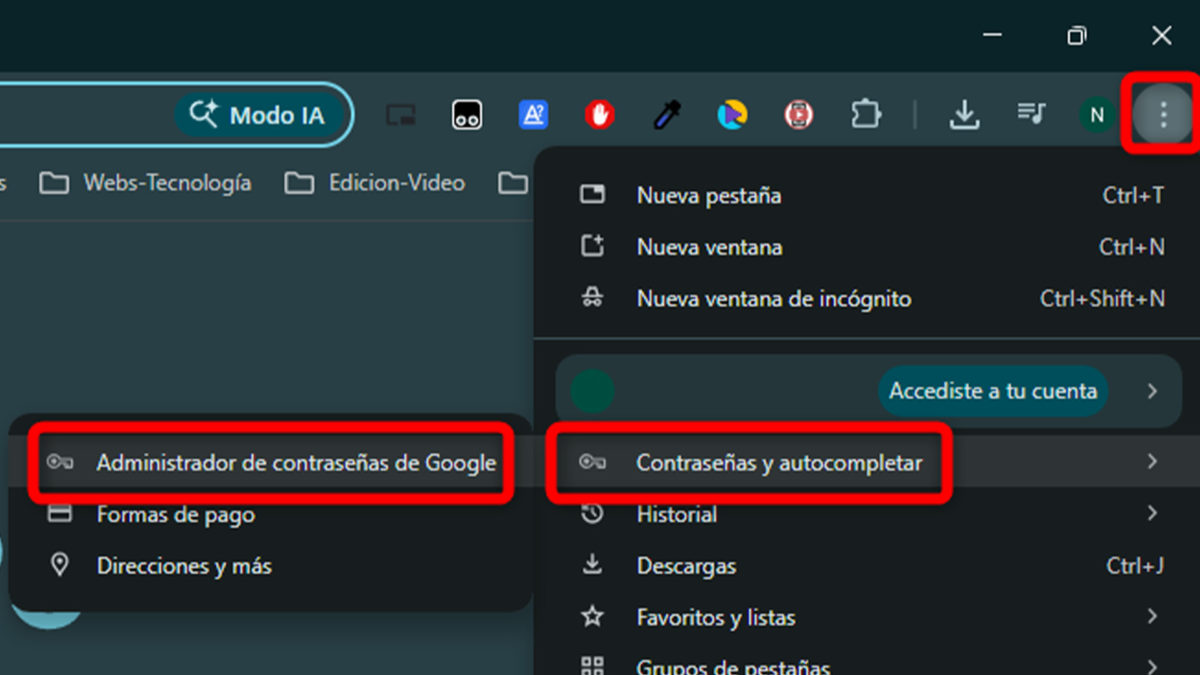Image resolution: width=1200 pixels, height=675 pixels.
Task: Click location pin icon for Direcciones
Action: point(60,565)
